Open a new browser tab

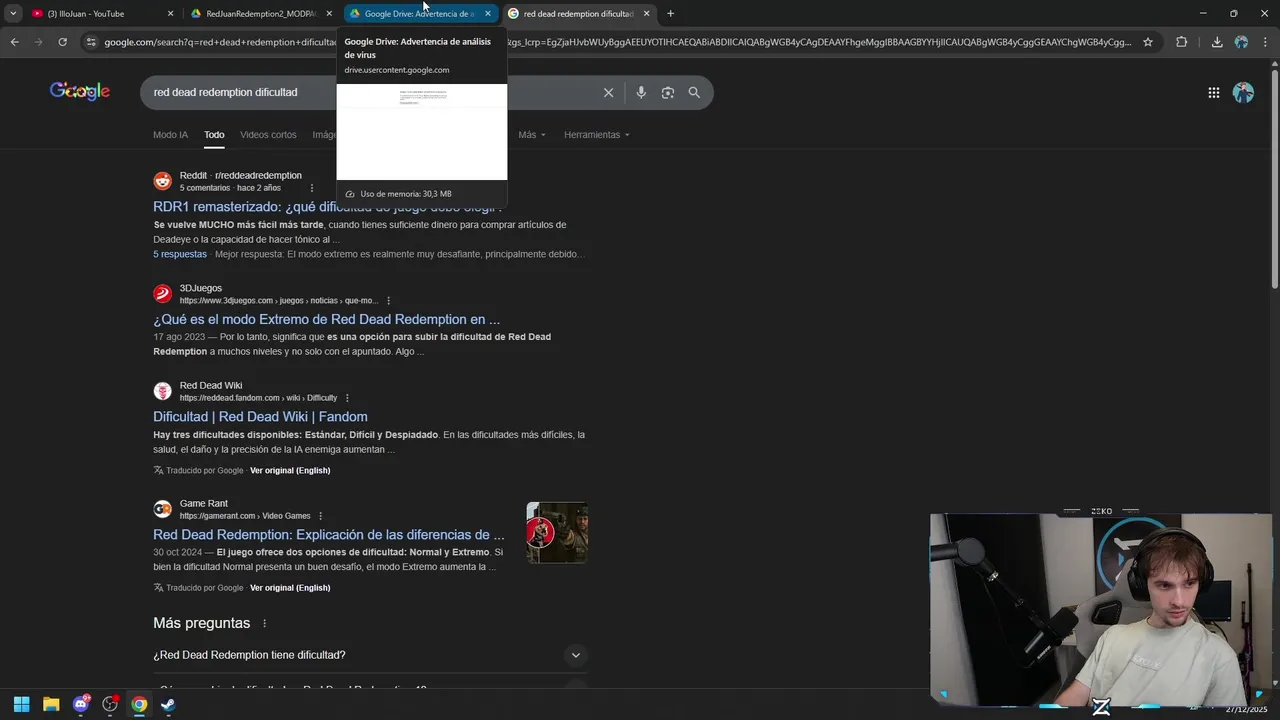[x=670, y=14]
